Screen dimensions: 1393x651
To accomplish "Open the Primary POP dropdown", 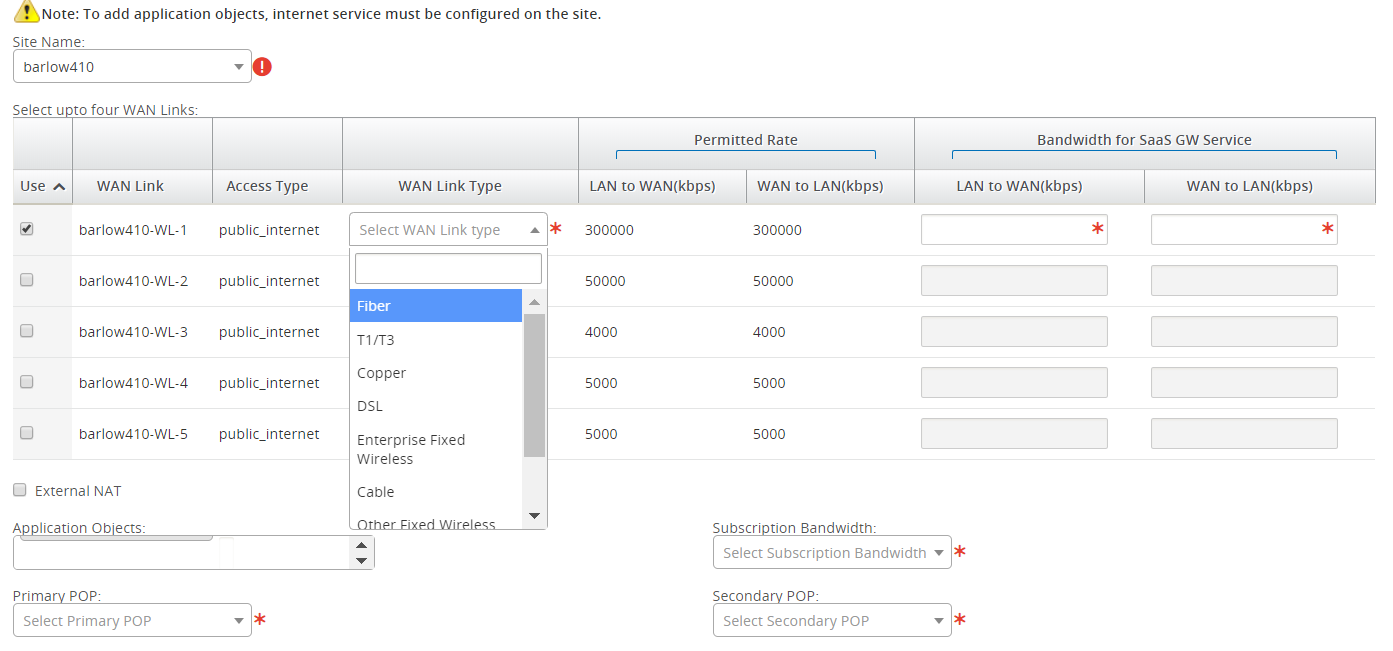I will pyautogui.click(x=132, y=620).
